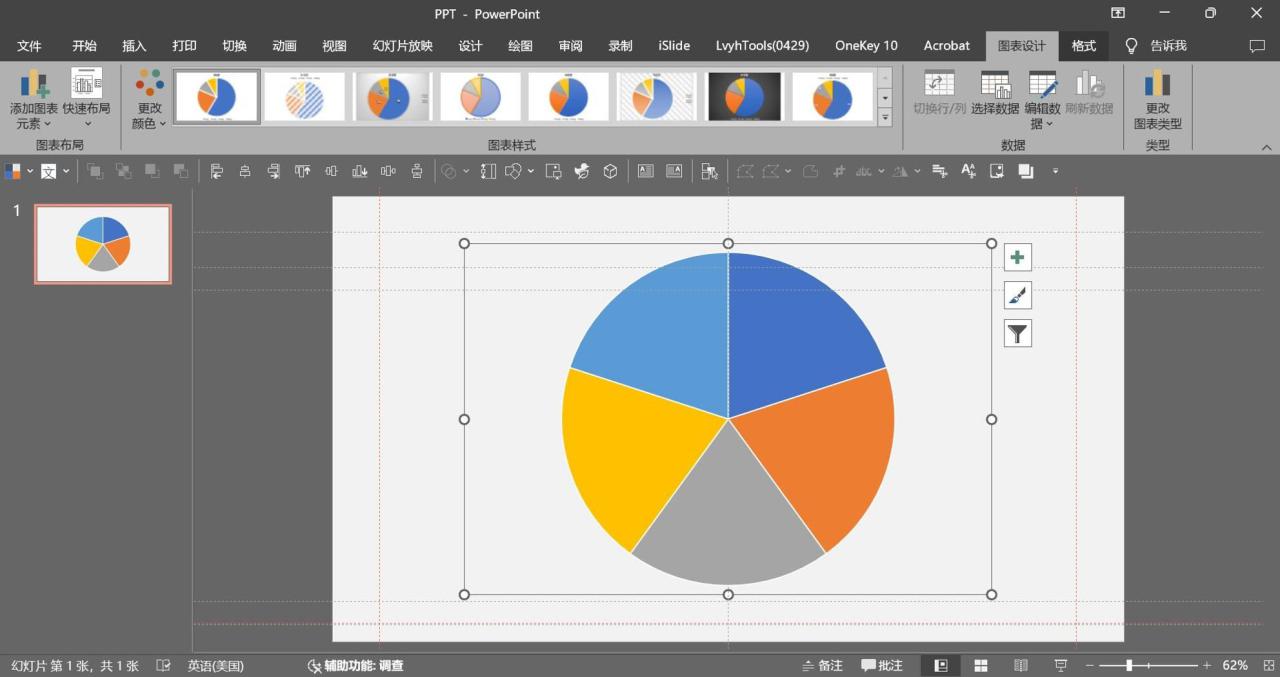
Task: Open the Chart Styles paintbrush button
Action: [x=1017, y=296]
